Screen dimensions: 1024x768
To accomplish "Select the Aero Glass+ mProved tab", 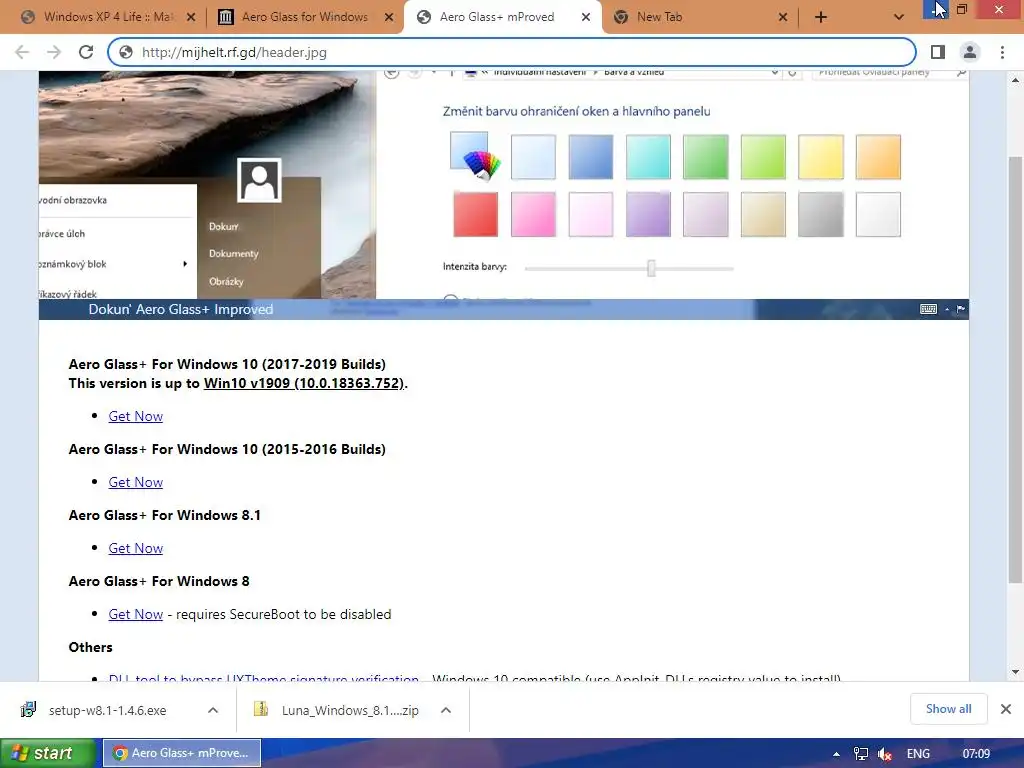I will coord(500,17).
